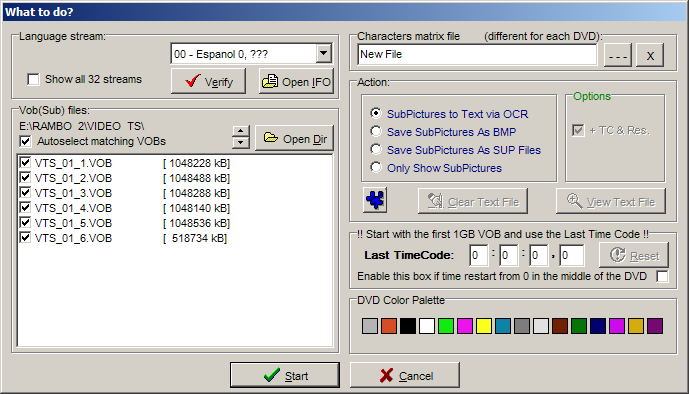
Task: Clear characters matrix file with X button
Action: 650,55
